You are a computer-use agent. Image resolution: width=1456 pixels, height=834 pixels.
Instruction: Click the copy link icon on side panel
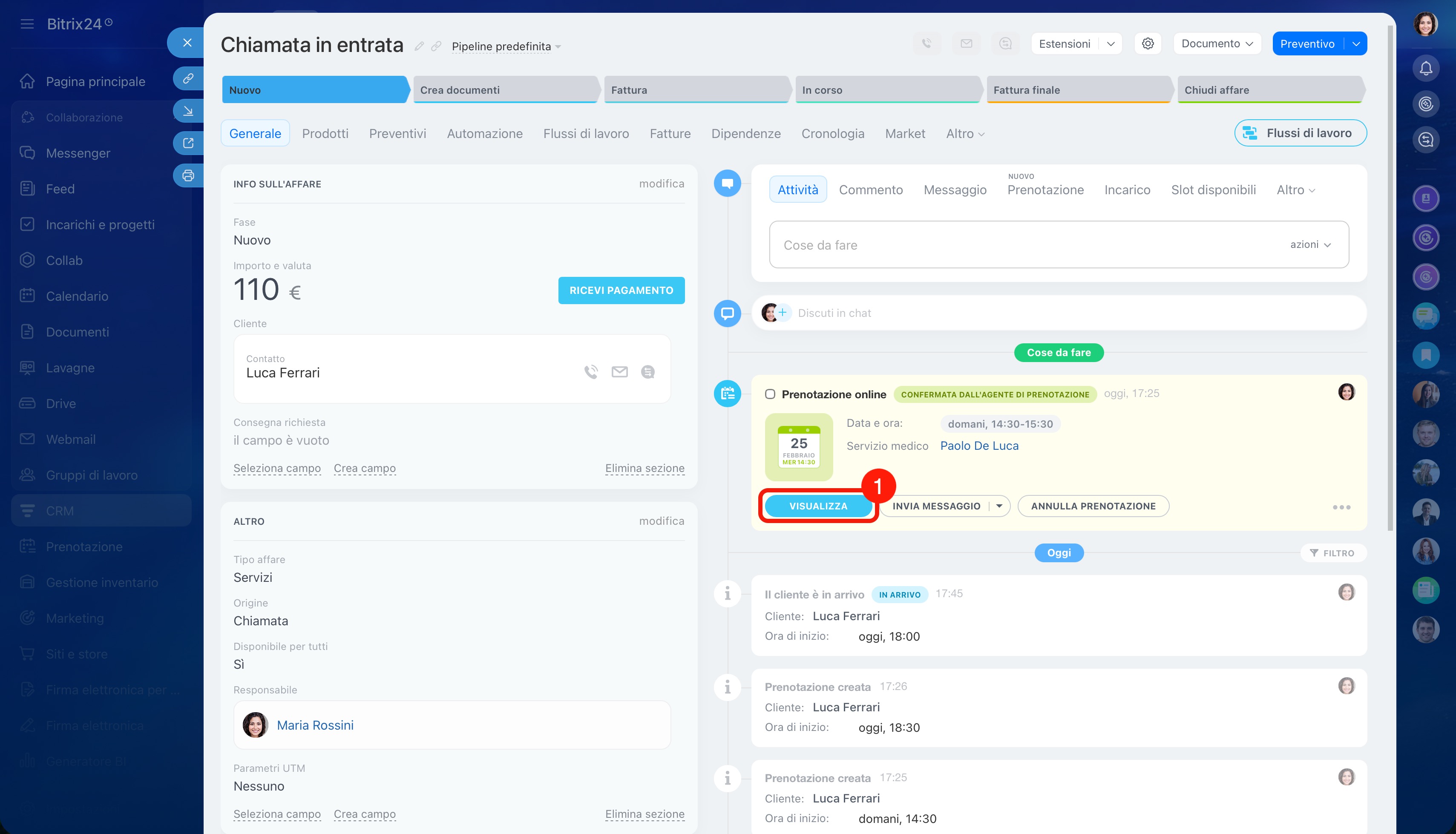pyautogui.click(x=188, y=78)
